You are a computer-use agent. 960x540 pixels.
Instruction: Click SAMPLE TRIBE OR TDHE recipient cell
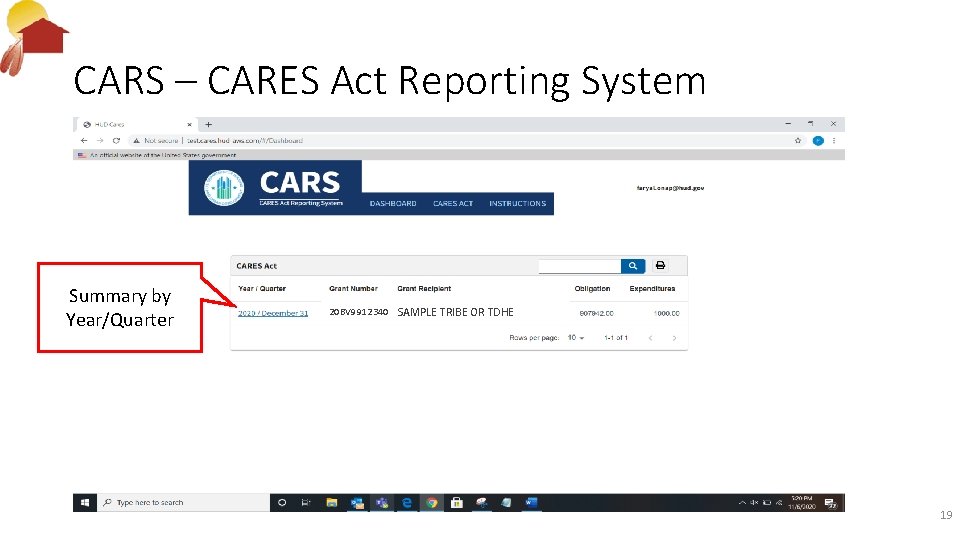[456, 312]
